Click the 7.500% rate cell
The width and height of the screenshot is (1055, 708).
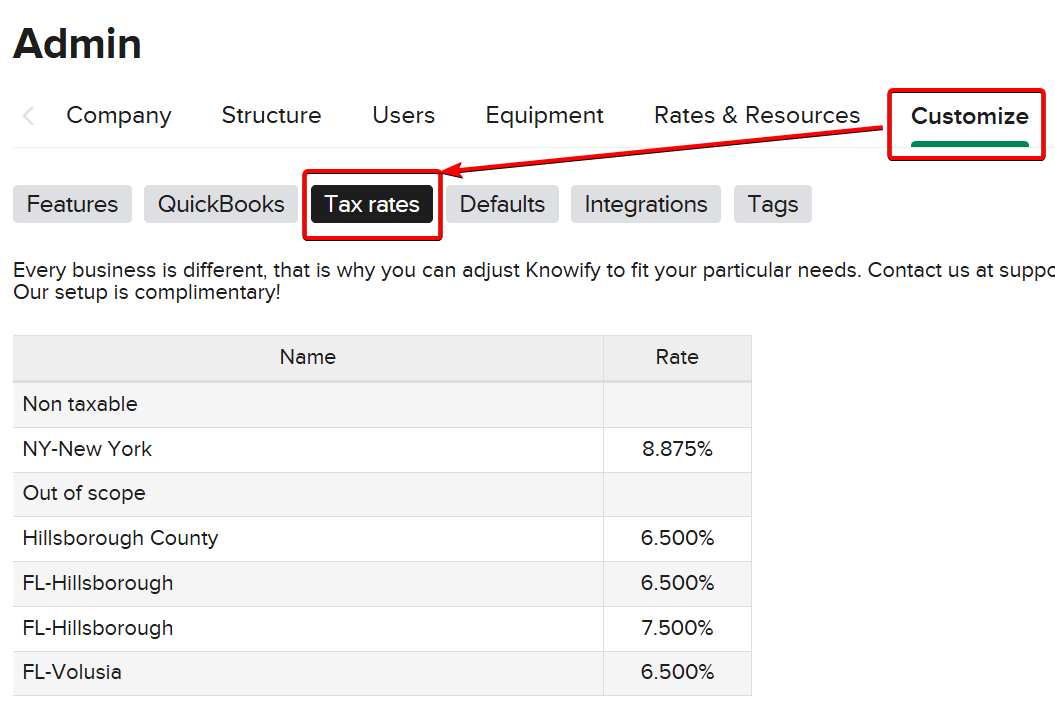(677, 628)
